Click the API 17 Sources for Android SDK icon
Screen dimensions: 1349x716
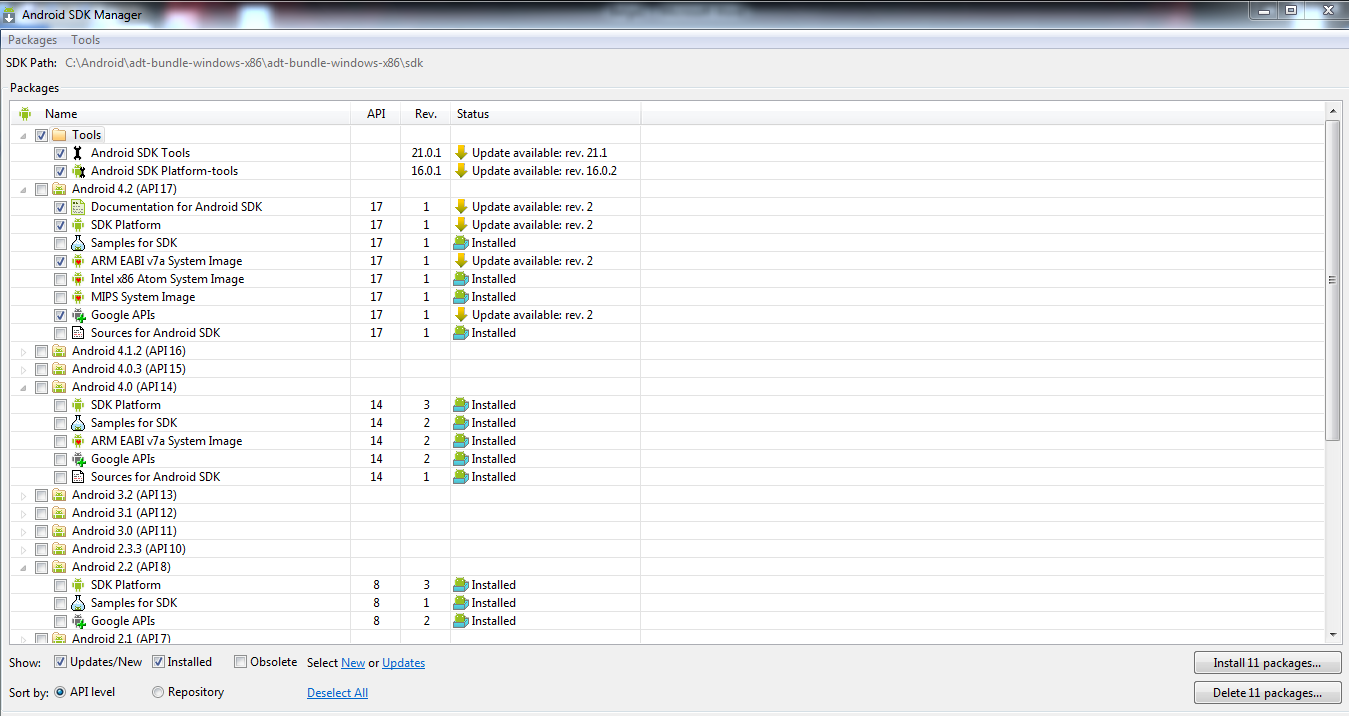click(x=78, y=333)
